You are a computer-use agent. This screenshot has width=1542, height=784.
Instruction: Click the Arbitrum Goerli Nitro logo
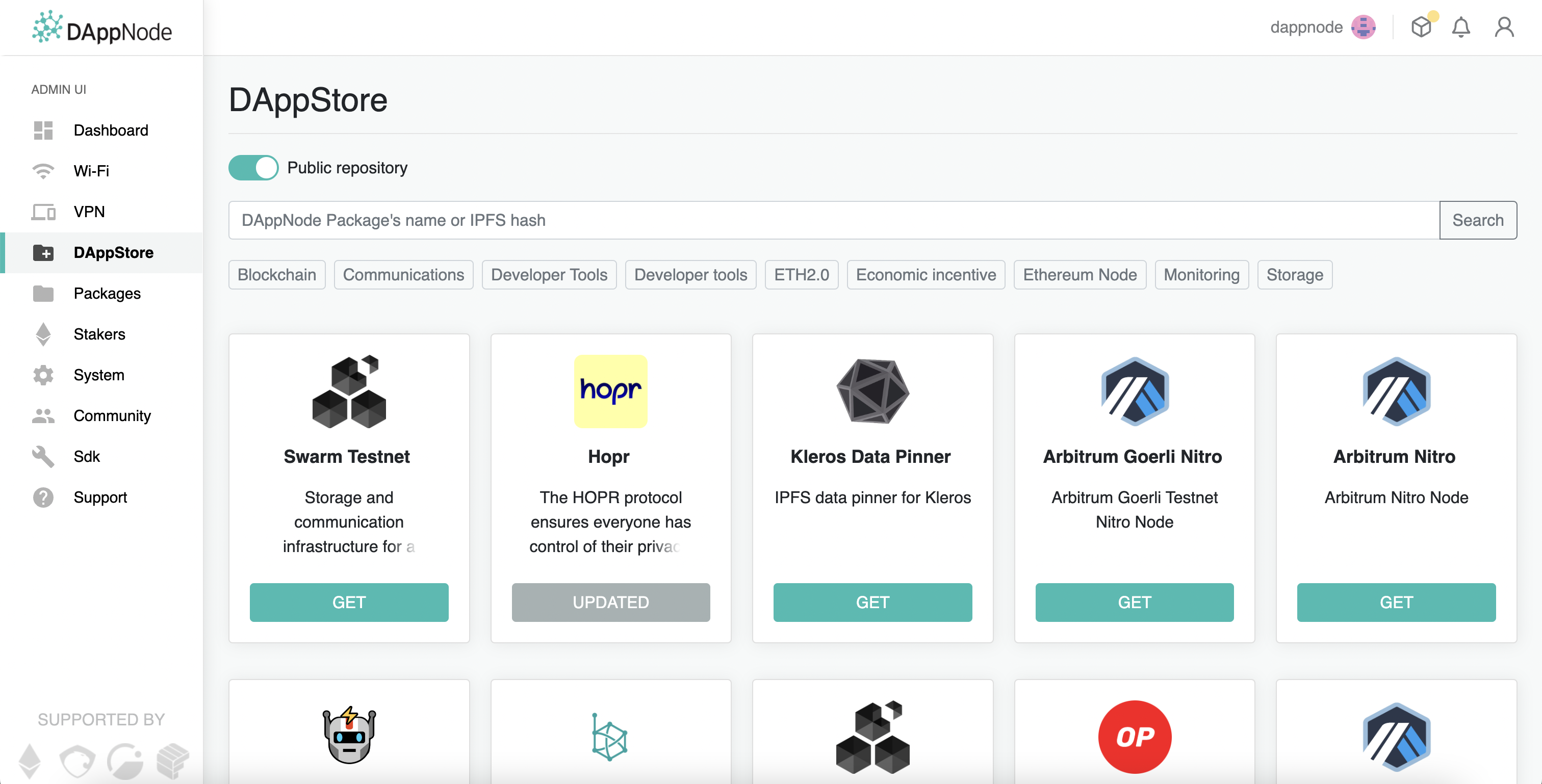[1135, 391]
